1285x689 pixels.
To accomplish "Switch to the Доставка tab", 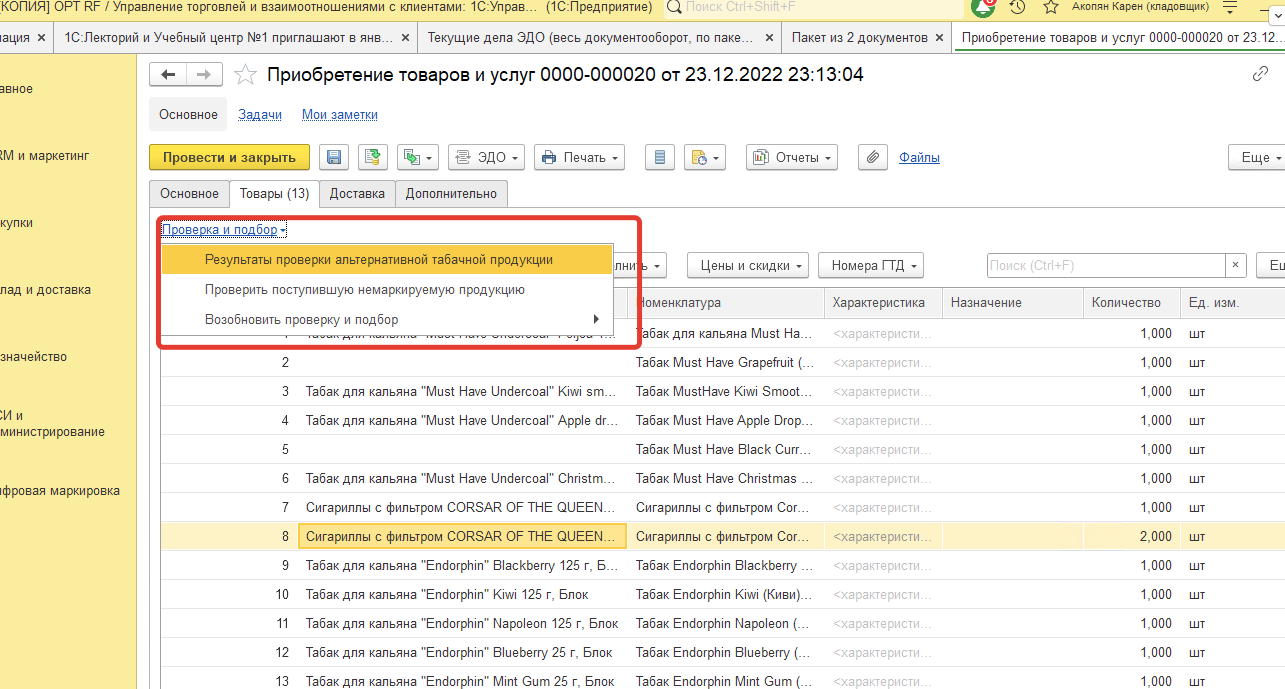I will (x=357, y=194).
